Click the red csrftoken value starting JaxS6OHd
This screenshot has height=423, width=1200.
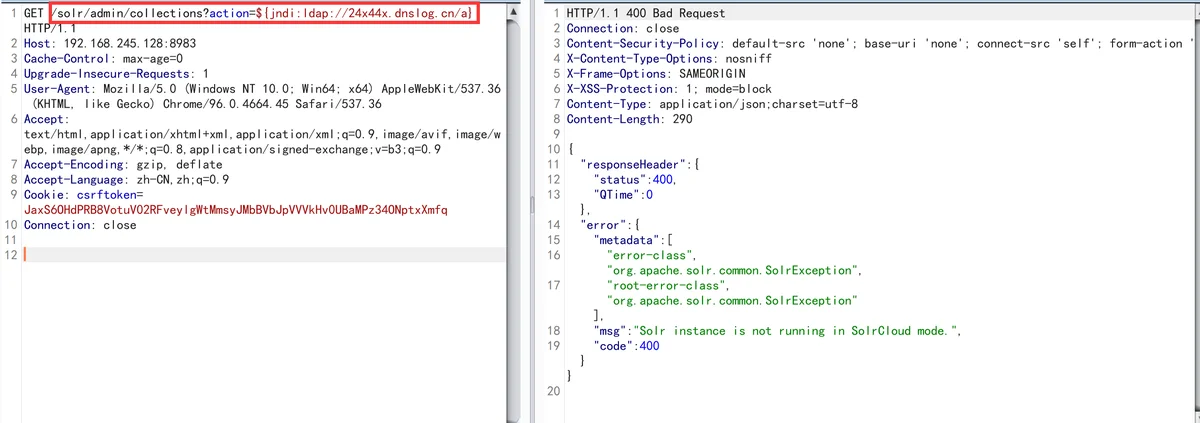click(x=235, y=210)
